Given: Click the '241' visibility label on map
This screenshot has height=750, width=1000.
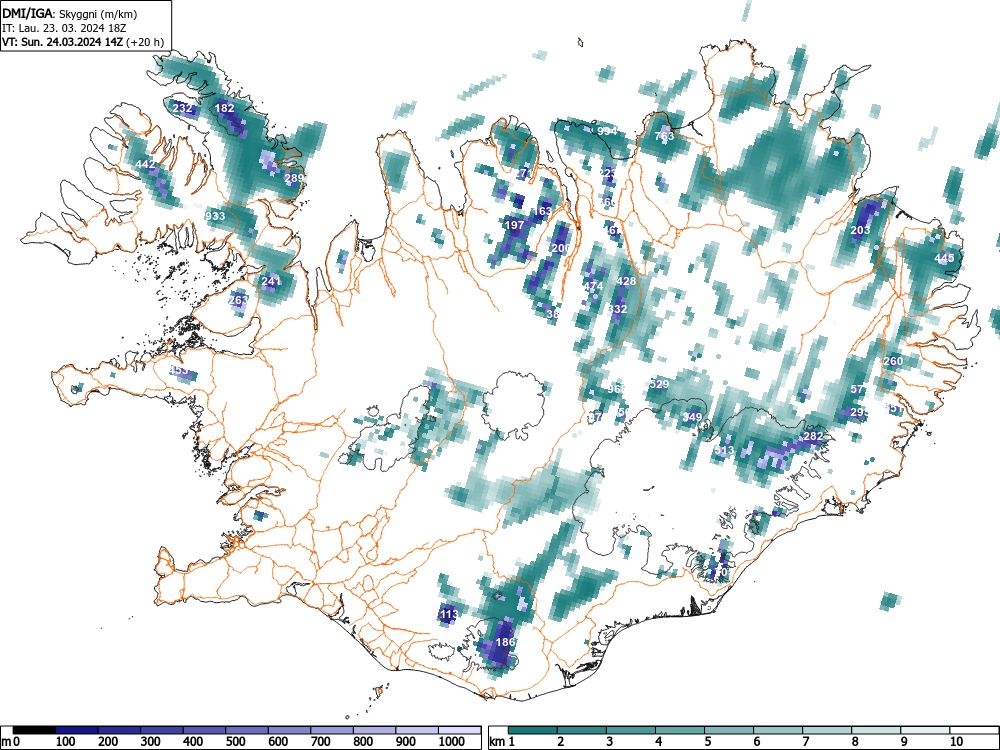Looking at the screenshot, I should 271,281.
